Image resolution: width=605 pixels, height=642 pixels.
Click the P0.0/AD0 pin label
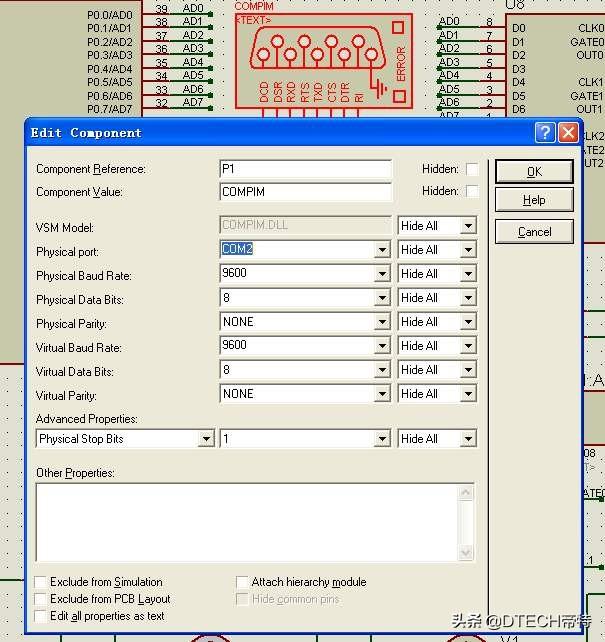110,15
